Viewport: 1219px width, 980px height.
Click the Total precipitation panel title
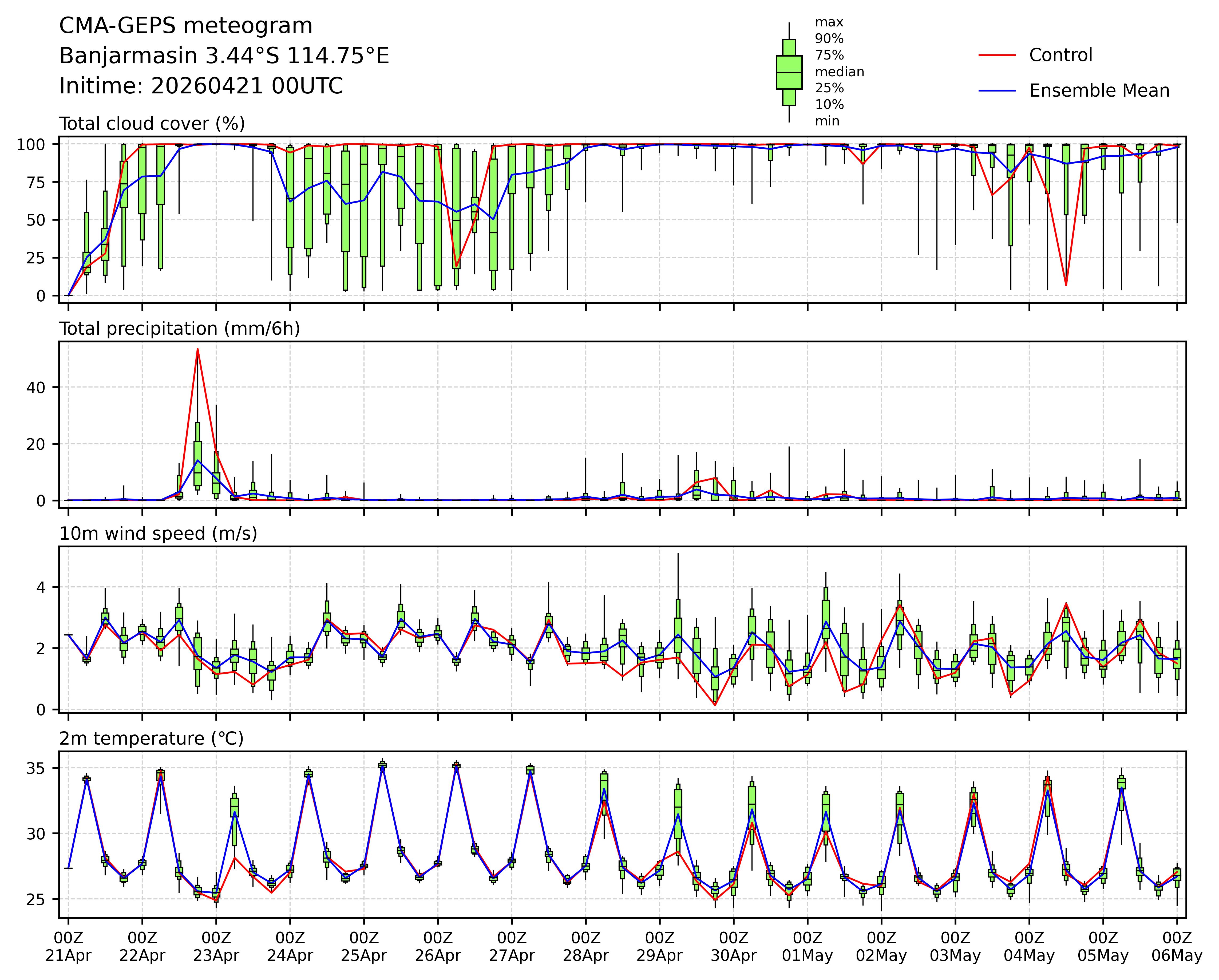(x=179, y=329)
